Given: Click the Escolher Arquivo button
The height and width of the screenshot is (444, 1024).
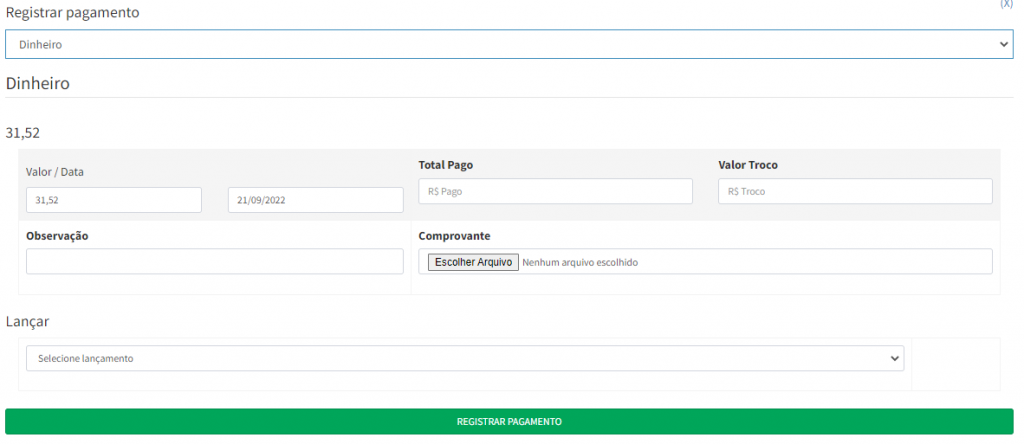Looking at the screenshot, I should [473, 262].
